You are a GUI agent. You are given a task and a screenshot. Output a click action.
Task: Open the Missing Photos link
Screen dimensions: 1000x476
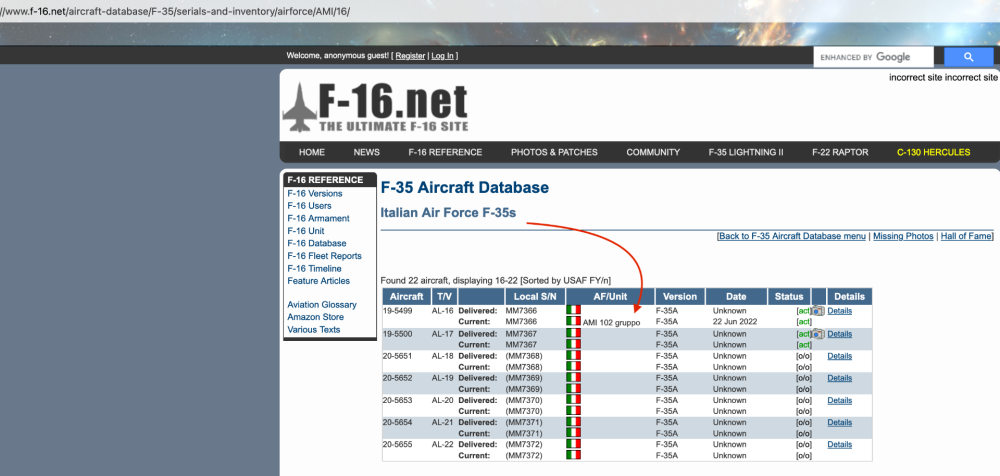pos(903,236)
